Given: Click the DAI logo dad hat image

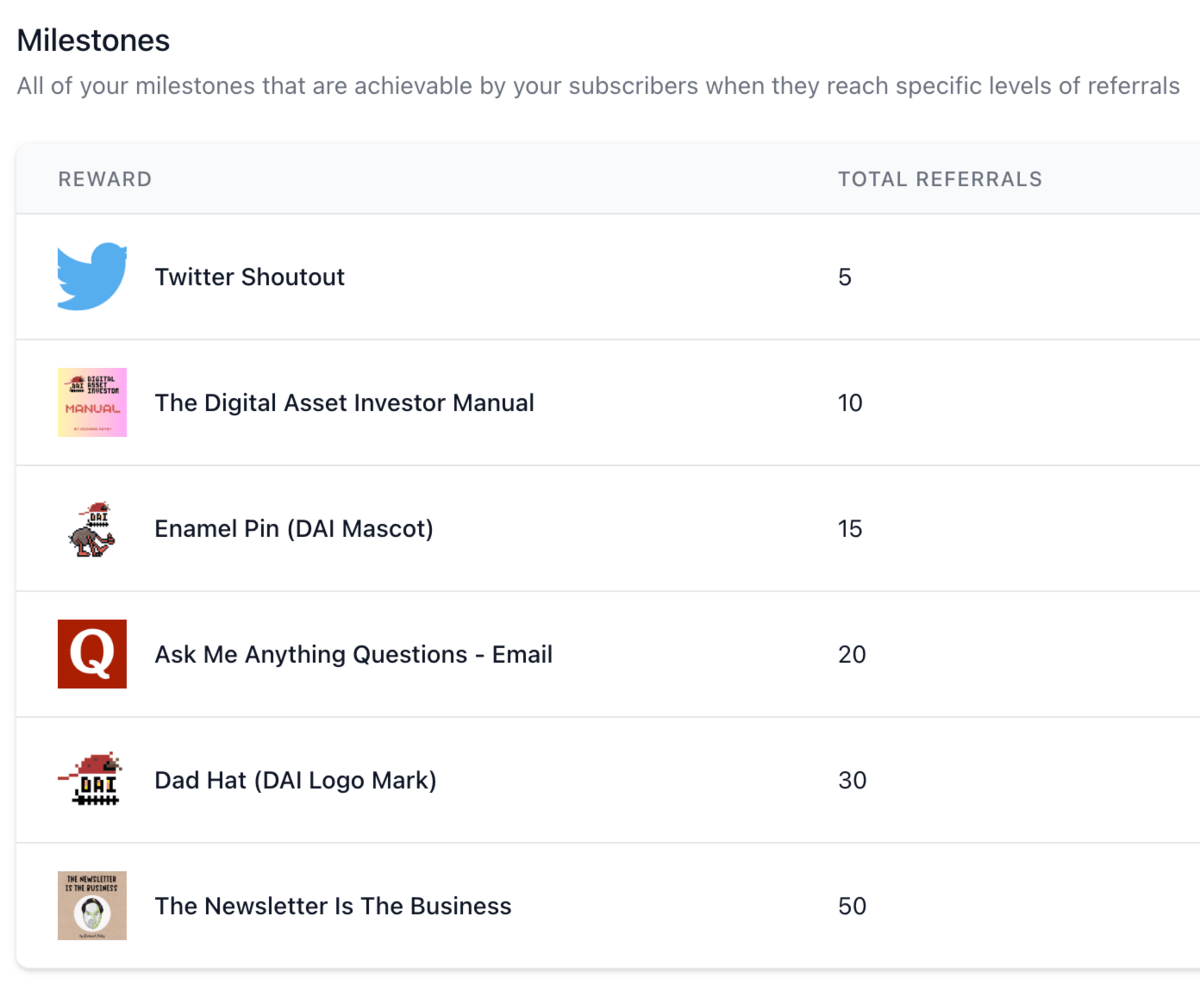Looking at the screenshot, I should tap(92, 780).
